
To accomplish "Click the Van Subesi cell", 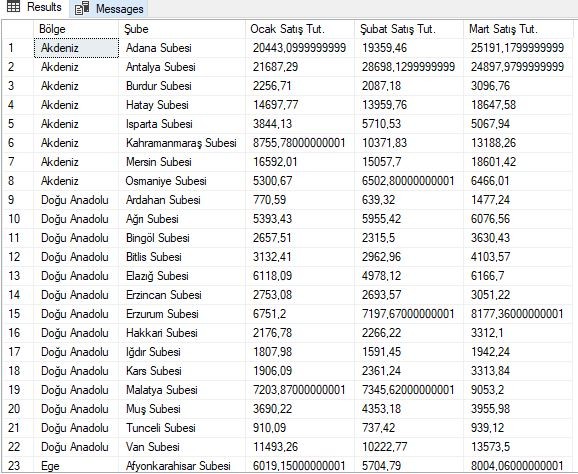I will click(182, 447).
